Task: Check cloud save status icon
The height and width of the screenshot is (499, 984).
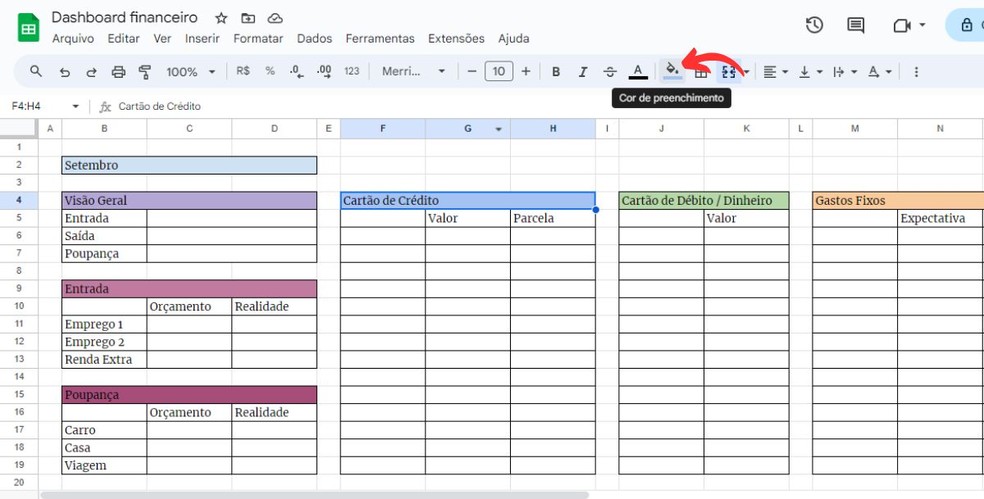Action: [x=274, y=18]
